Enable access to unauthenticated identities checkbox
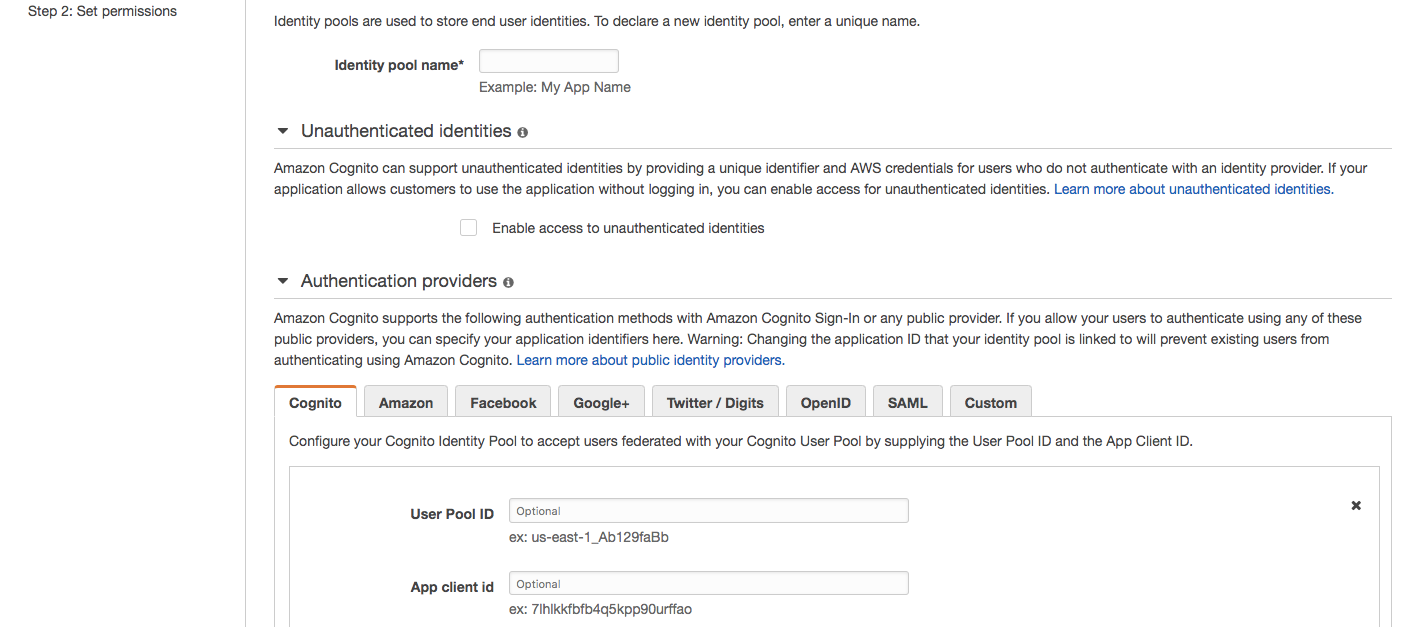Screen dimensions: 1415x627 (468, 228)
